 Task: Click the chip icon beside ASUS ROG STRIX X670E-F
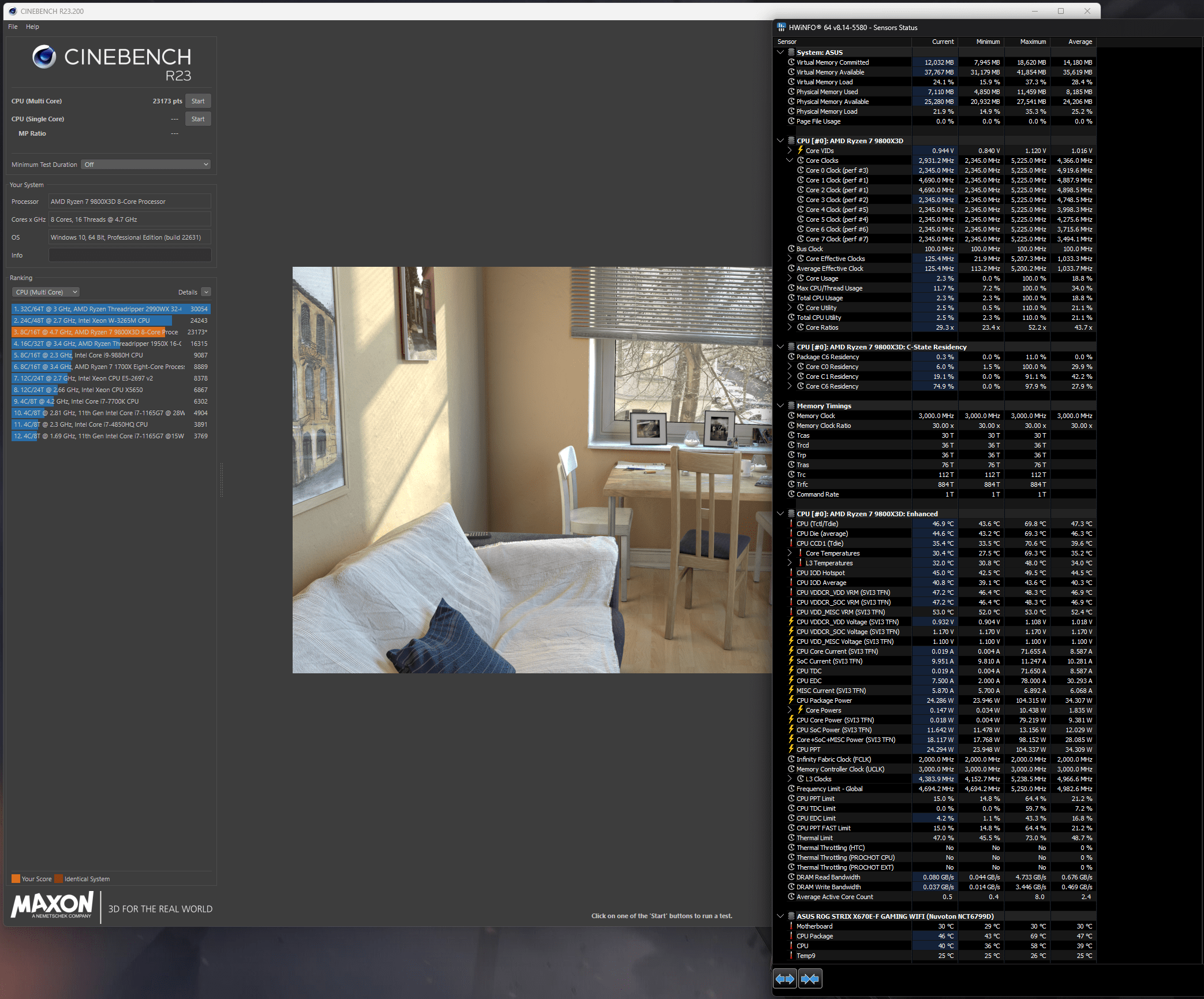[791, 916]
